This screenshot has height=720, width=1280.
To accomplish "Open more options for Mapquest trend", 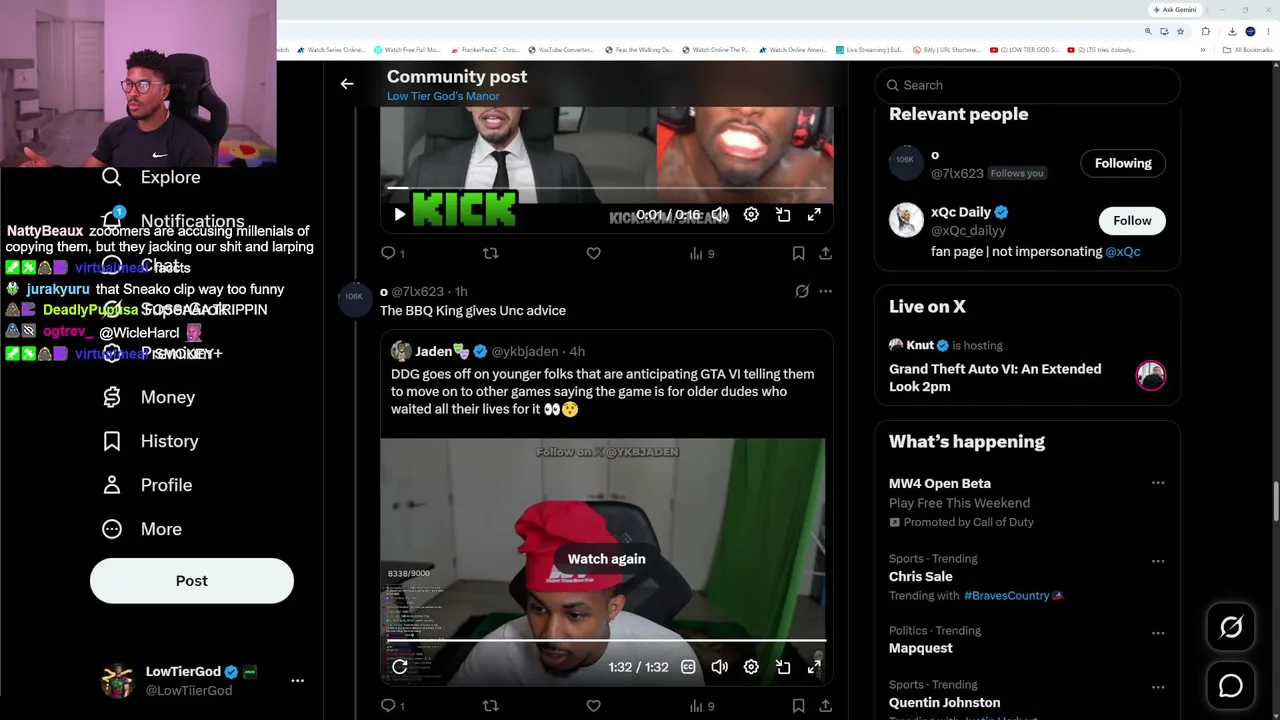I will coord(1158,633).
